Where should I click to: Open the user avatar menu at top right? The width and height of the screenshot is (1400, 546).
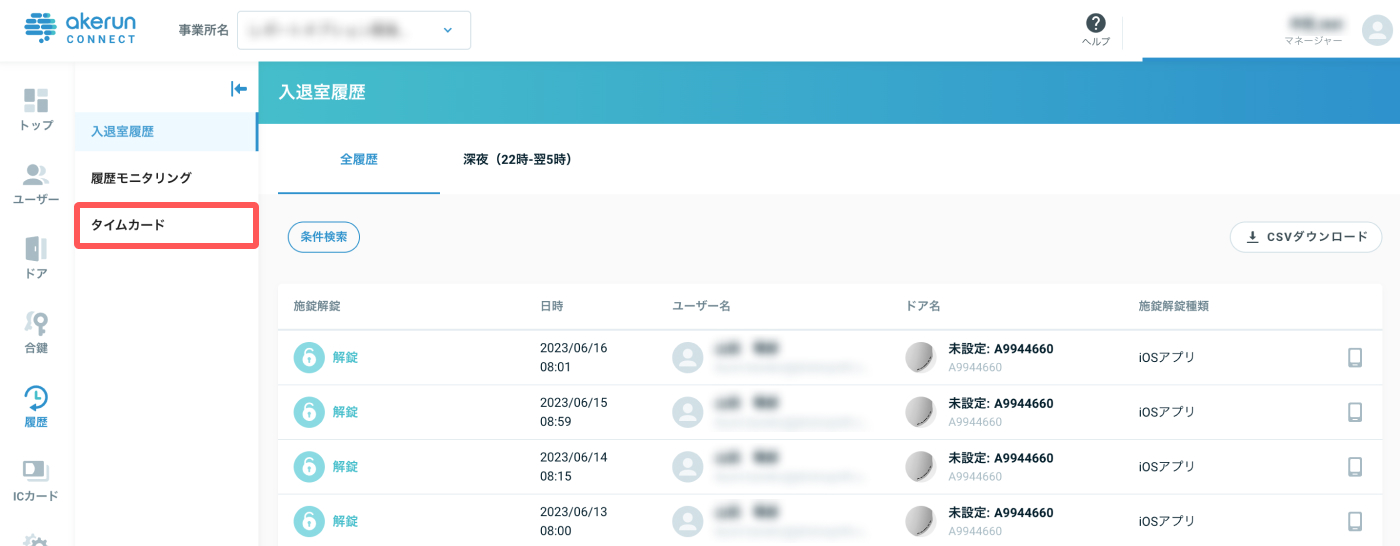click(1378, 30)
